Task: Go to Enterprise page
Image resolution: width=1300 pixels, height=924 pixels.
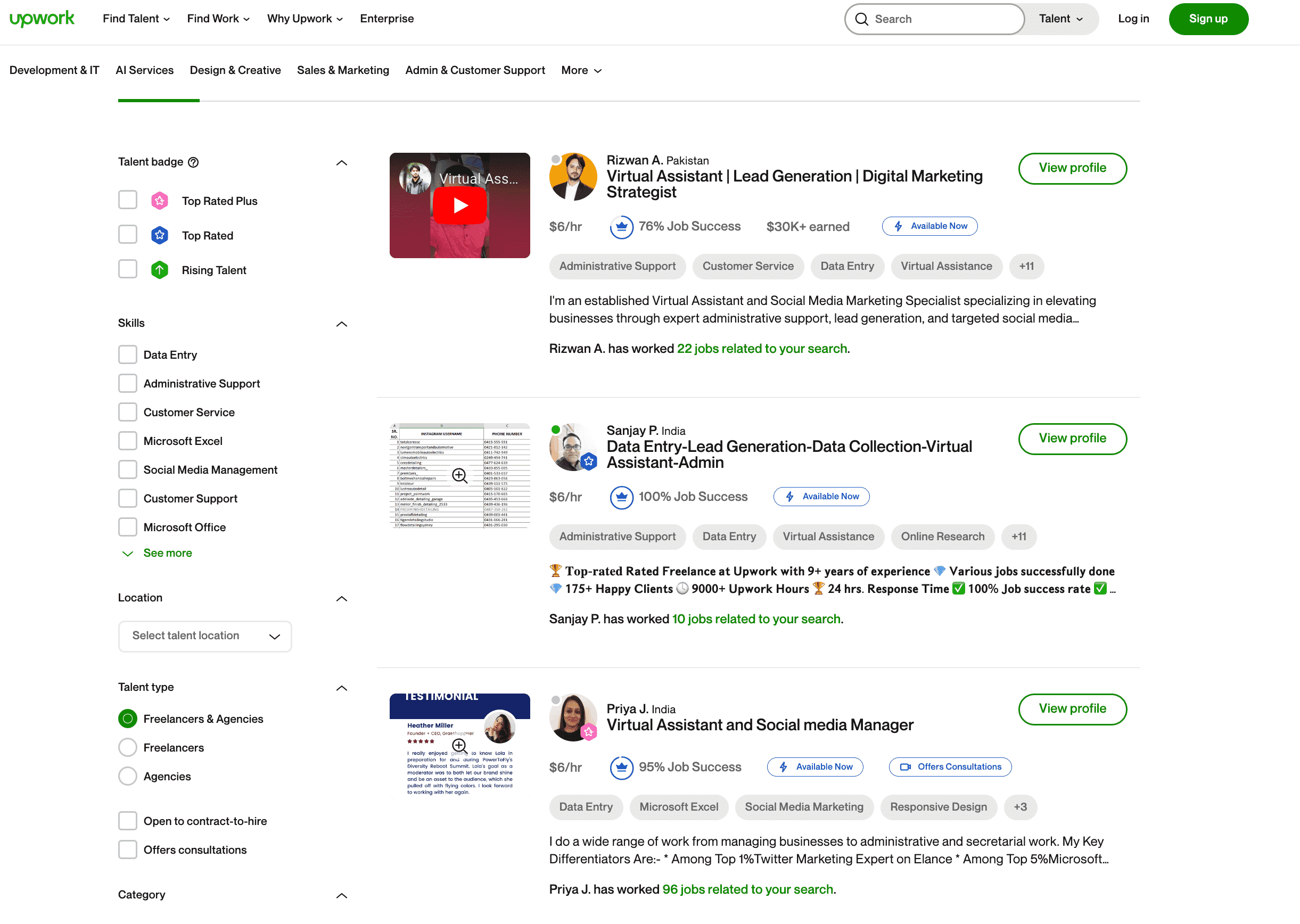Action: 387,19
